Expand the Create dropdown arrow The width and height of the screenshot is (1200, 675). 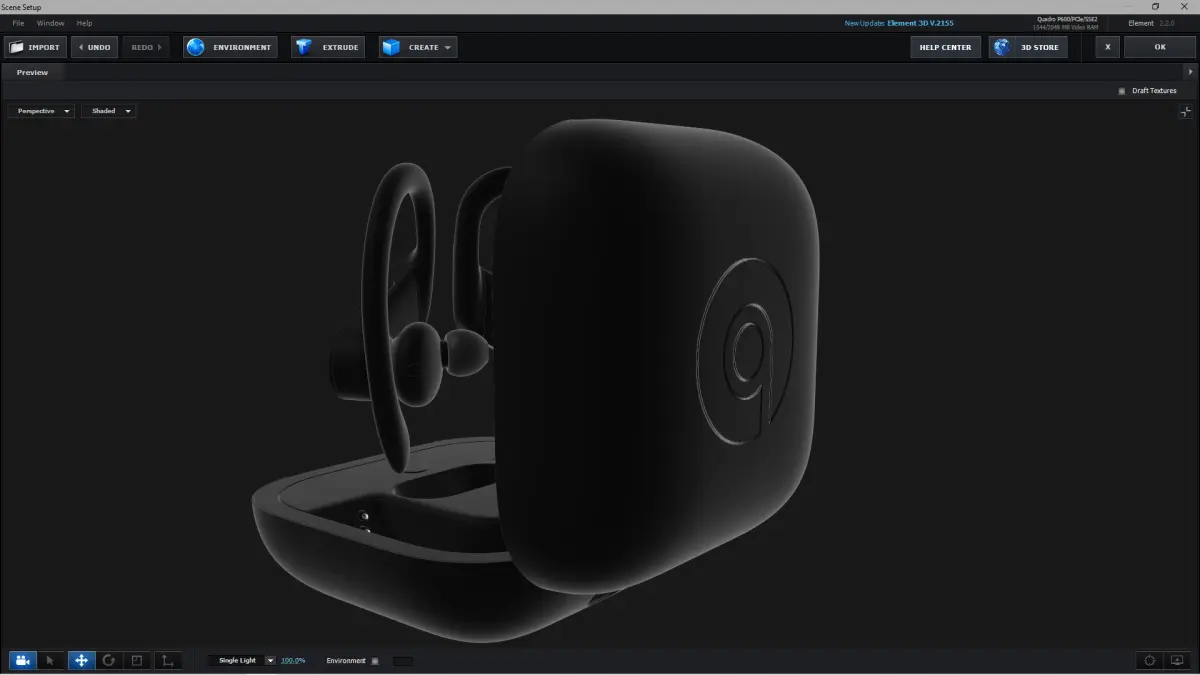click(448, 47)
